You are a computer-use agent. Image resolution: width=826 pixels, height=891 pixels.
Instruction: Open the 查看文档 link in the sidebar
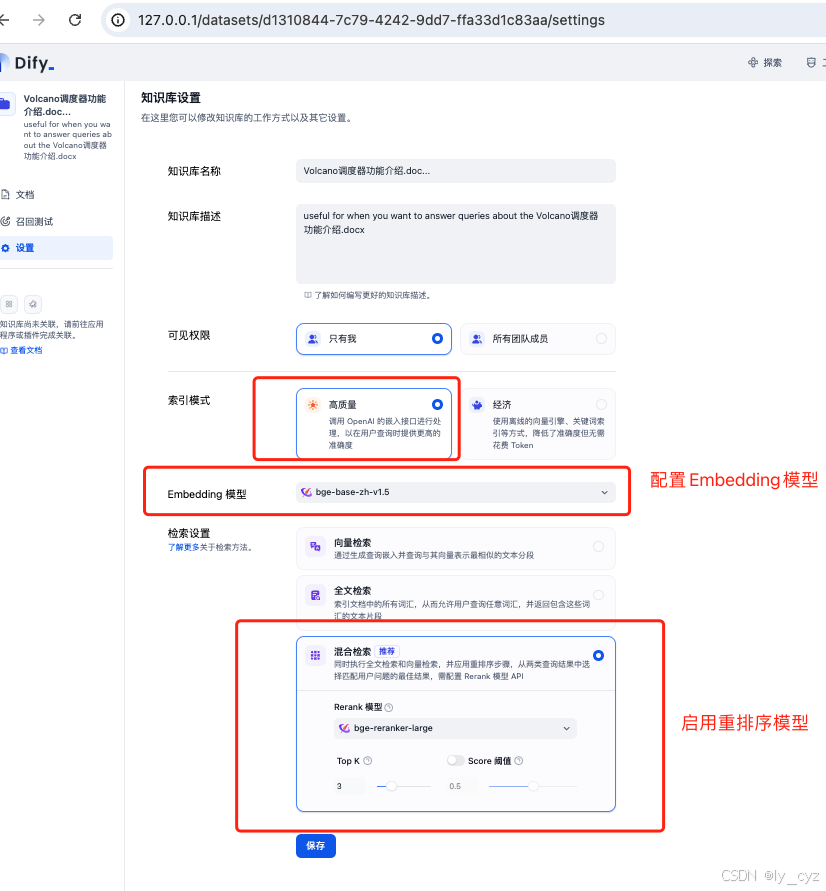coord(26,349)
